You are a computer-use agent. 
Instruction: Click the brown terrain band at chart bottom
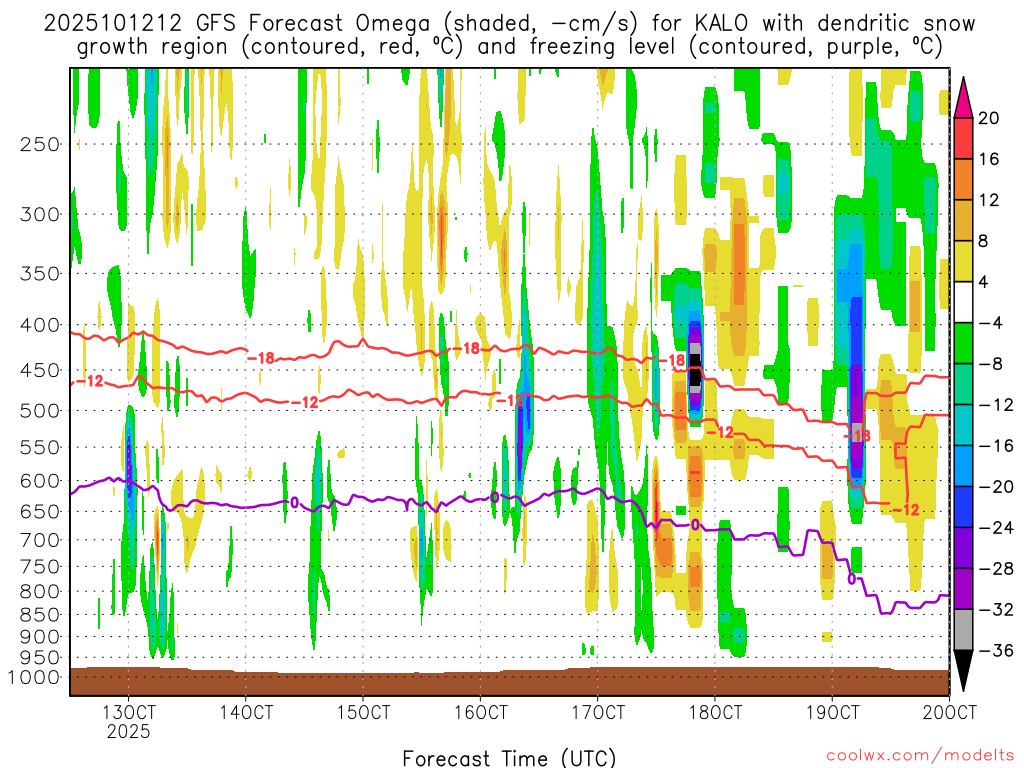pyautogui.click(x=509, y=682)
